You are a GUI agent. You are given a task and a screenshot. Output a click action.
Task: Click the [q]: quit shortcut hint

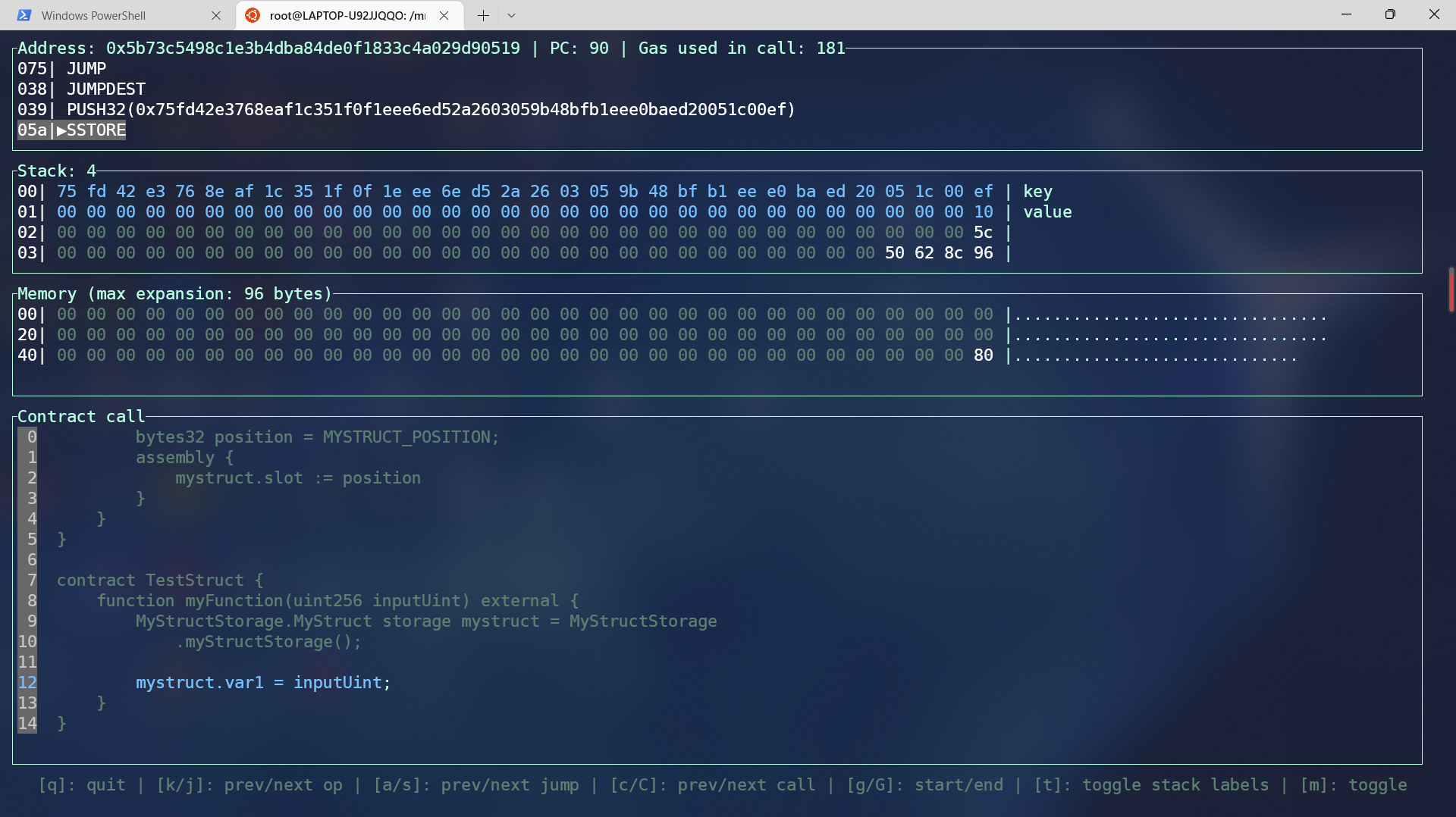82,785
